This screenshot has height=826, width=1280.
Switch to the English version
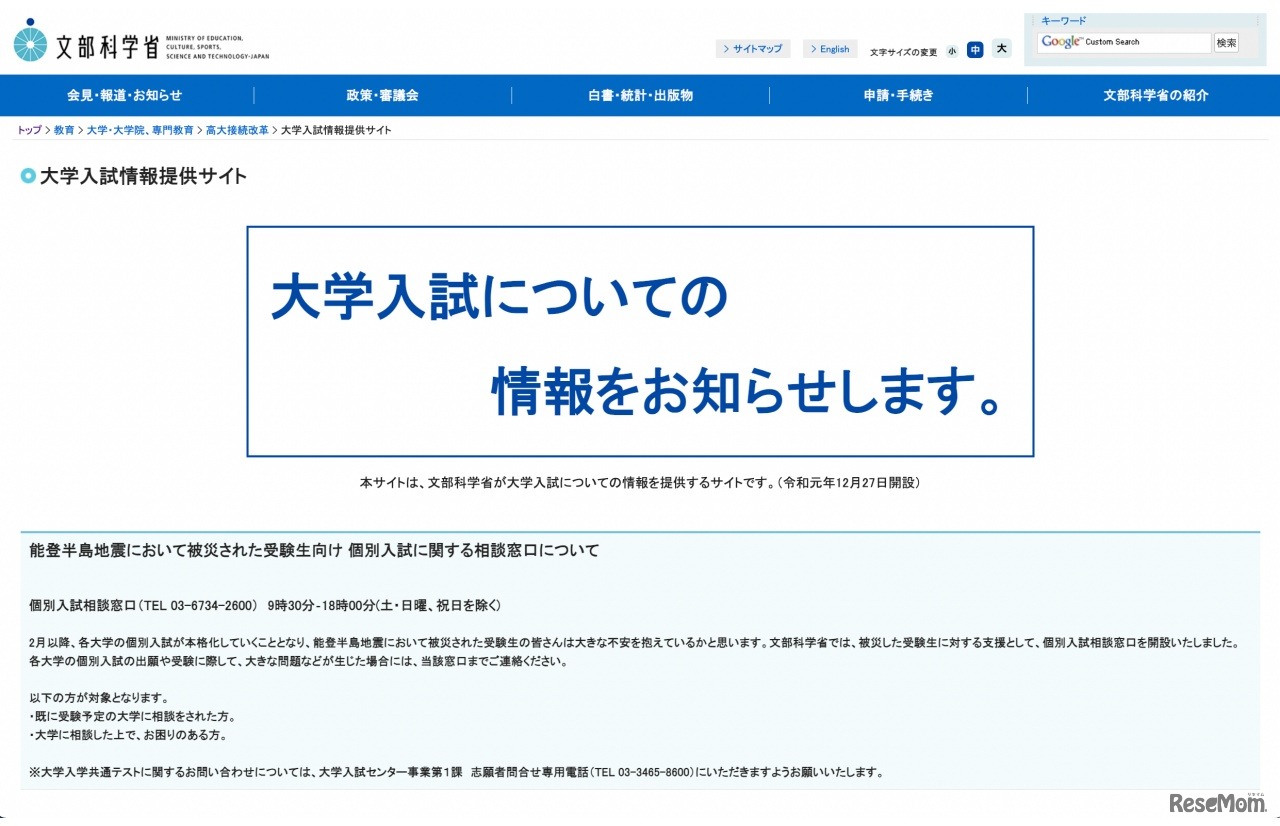coord(835,48)
